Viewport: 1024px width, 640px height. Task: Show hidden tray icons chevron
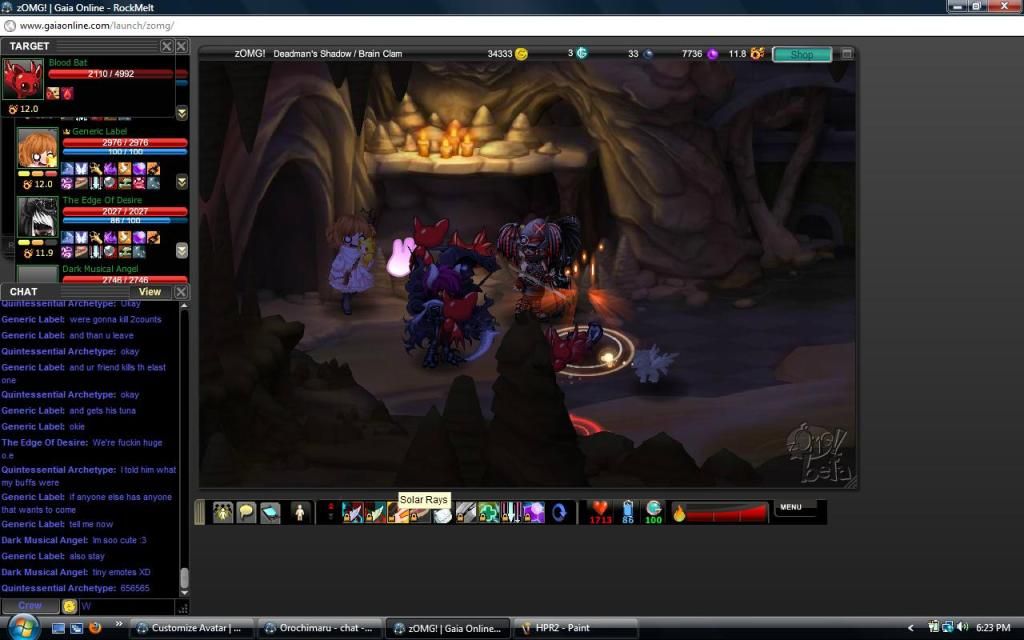911,628
